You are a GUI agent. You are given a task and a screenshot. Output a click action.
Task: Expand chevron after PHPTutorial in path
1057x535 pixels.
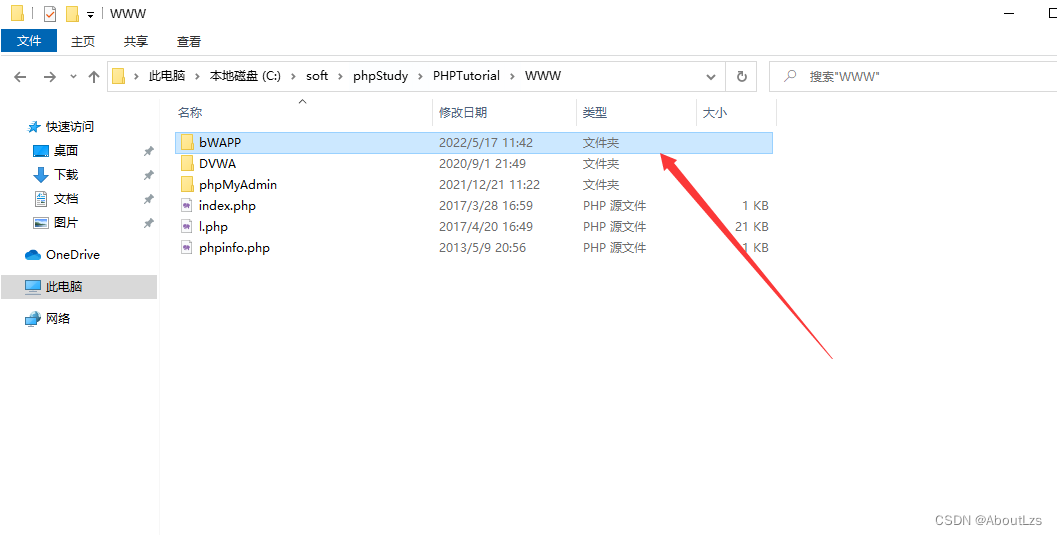pos(512,76)
